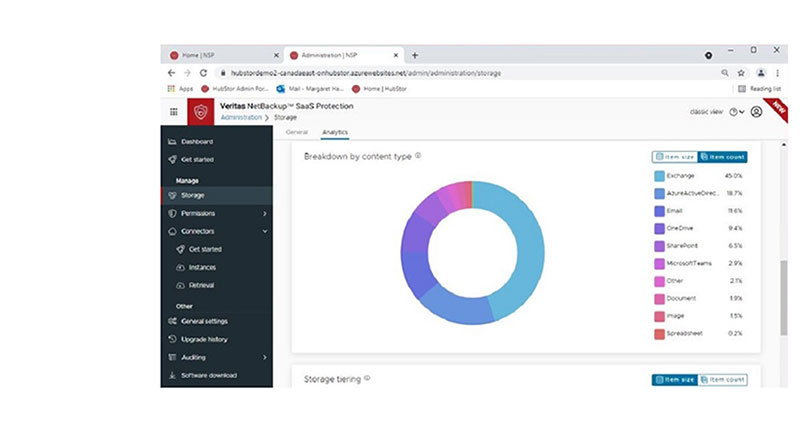Select Storage in the Manage section
Screen dimensions: 800x438
pos(217,196)
